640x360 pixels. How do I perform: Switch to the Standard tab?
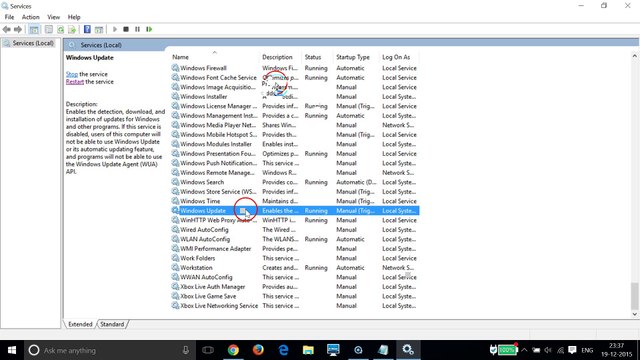tap(112, 324)
